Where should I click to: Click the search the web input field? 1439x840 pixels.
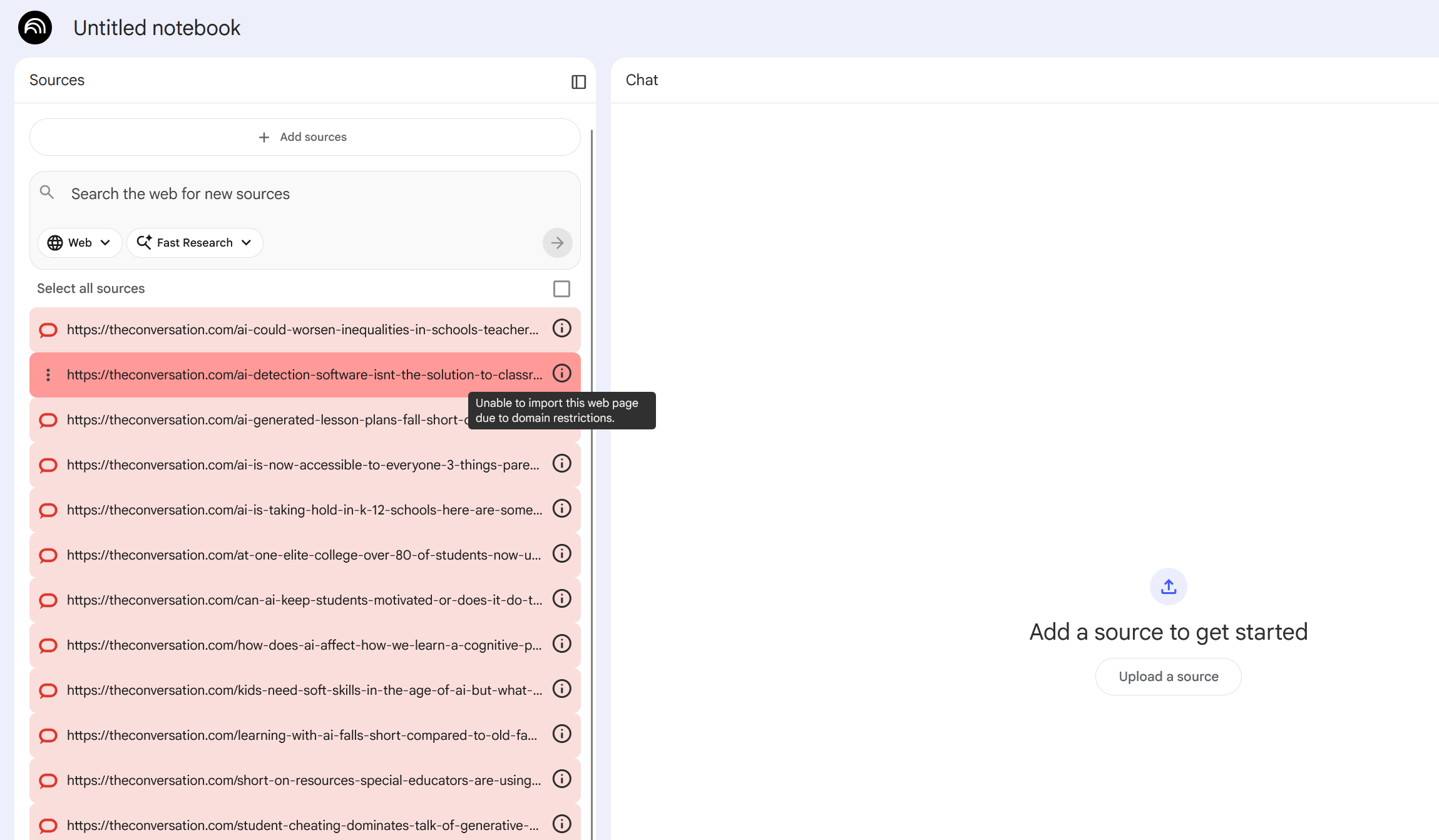click(250, 193)
